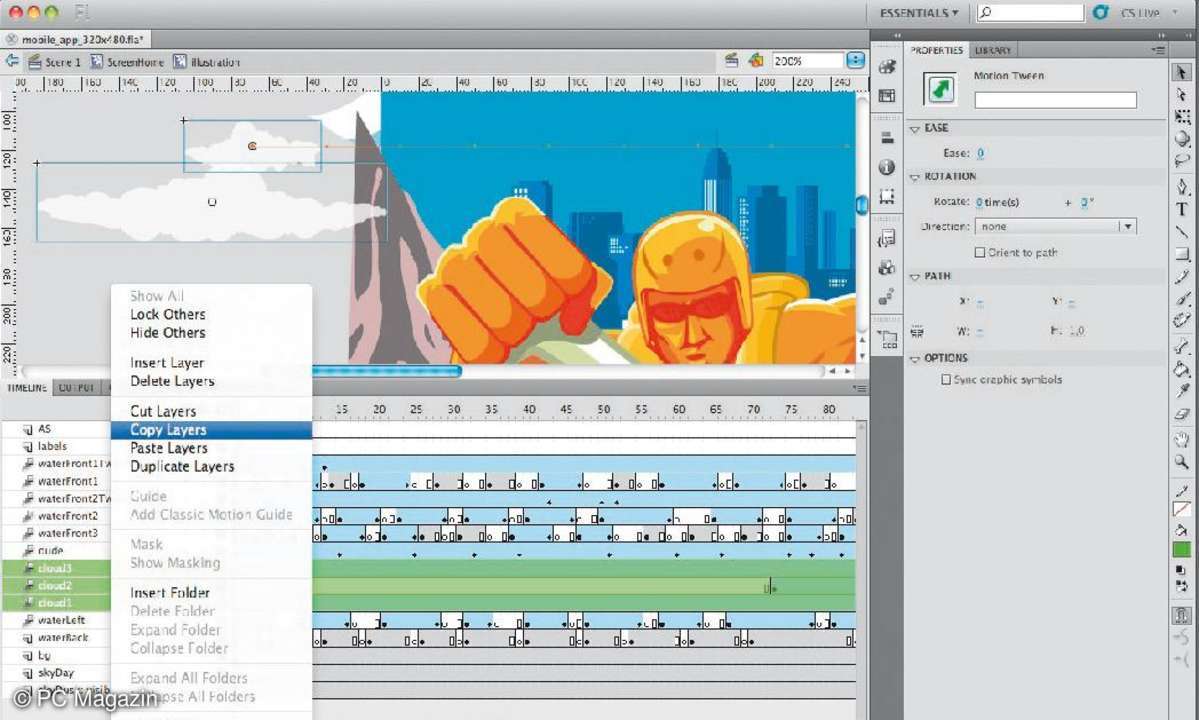Screen dimensions: 1199x720
Task: Select the Subselection tool
Action: tap(1181, 94)
